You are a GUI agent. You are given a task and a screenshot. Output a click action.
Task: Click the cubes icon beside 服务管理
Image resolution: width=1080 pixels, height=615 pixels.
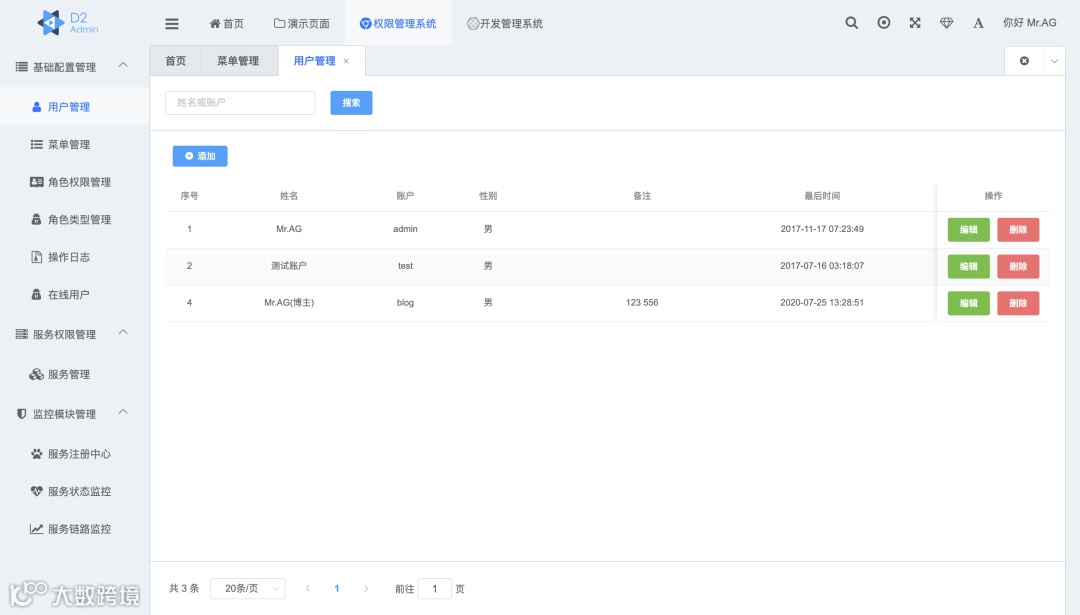click(x=37, y=374)
